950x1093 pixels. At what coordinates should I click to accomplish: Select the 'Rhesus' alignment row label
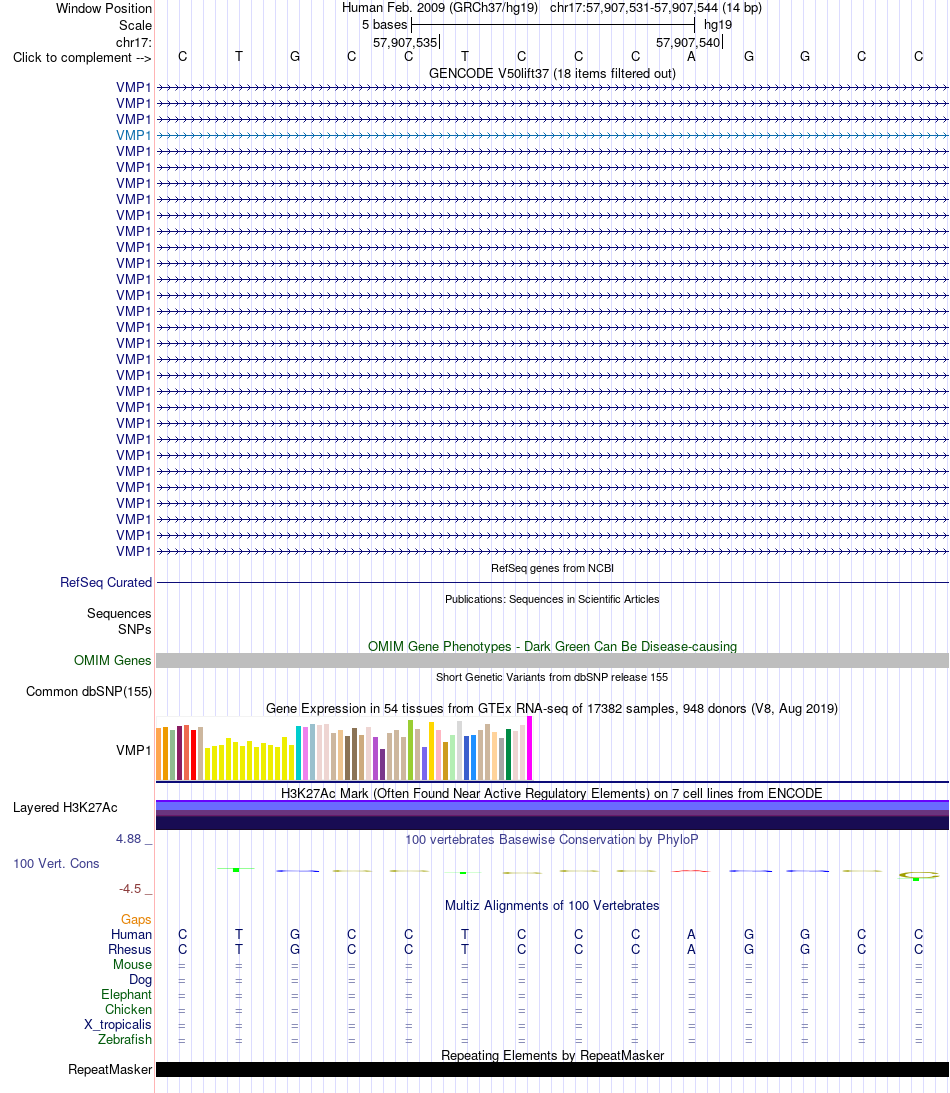pyautogui.click(x=130, y=949)
